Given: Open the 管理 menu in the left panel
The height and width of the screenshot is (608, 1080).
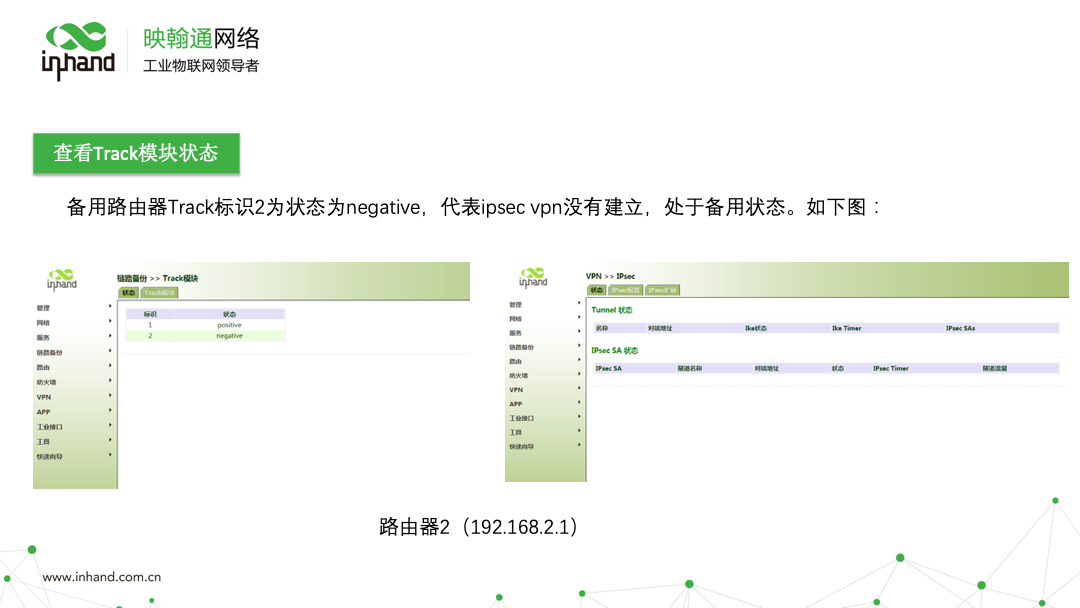Looking at the screenshot, I should pyautogui.click(x=43, y=308).
